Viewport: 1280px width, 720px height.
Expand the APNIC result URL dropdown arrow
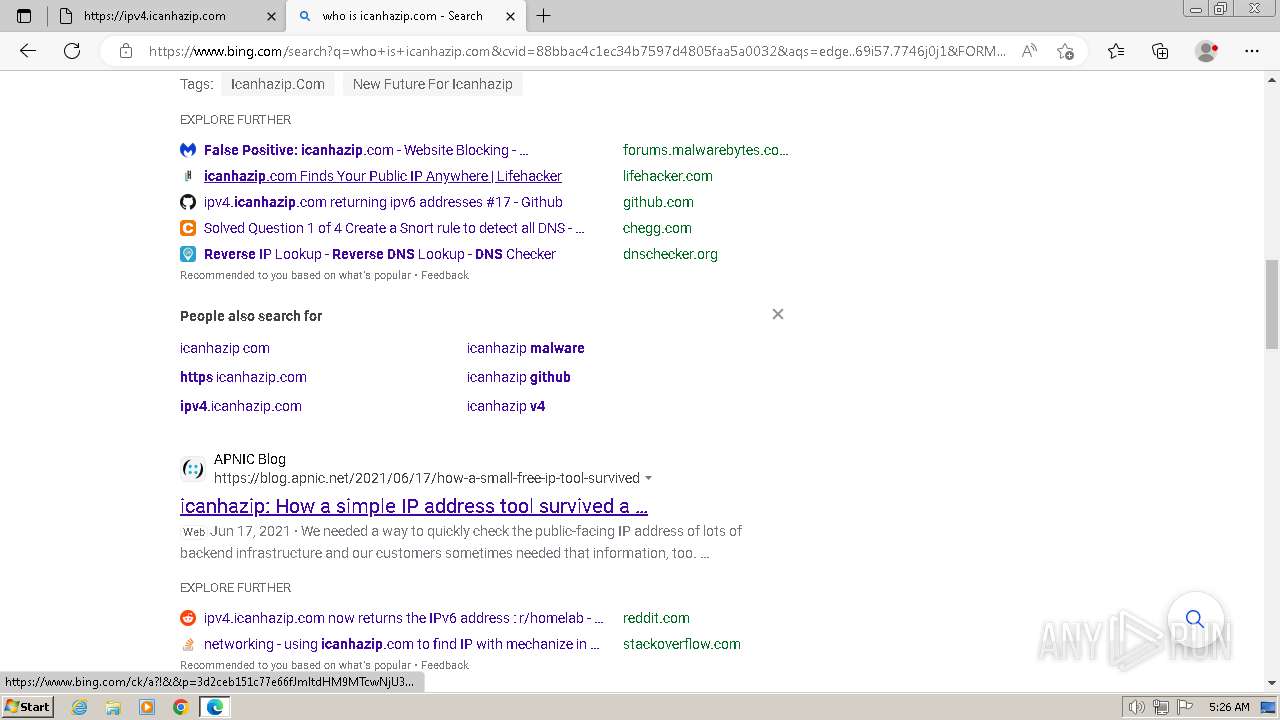click(648, 478)
